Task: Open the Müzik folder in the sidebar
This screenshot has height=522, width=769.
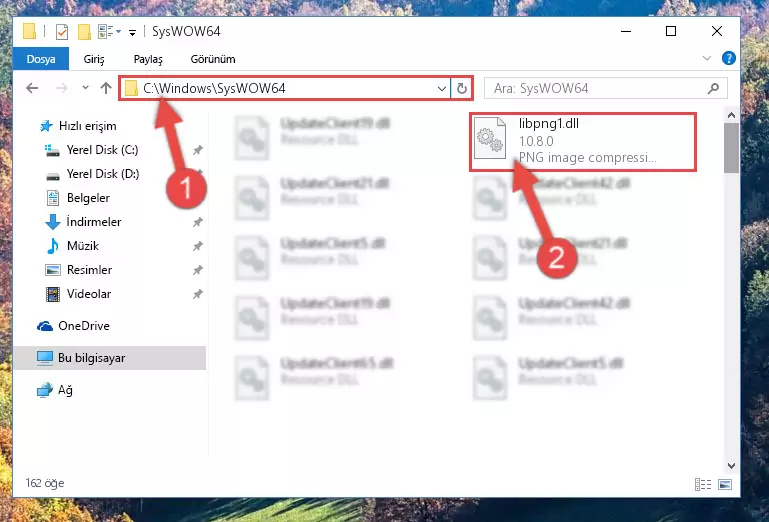Action: point(72,246)
